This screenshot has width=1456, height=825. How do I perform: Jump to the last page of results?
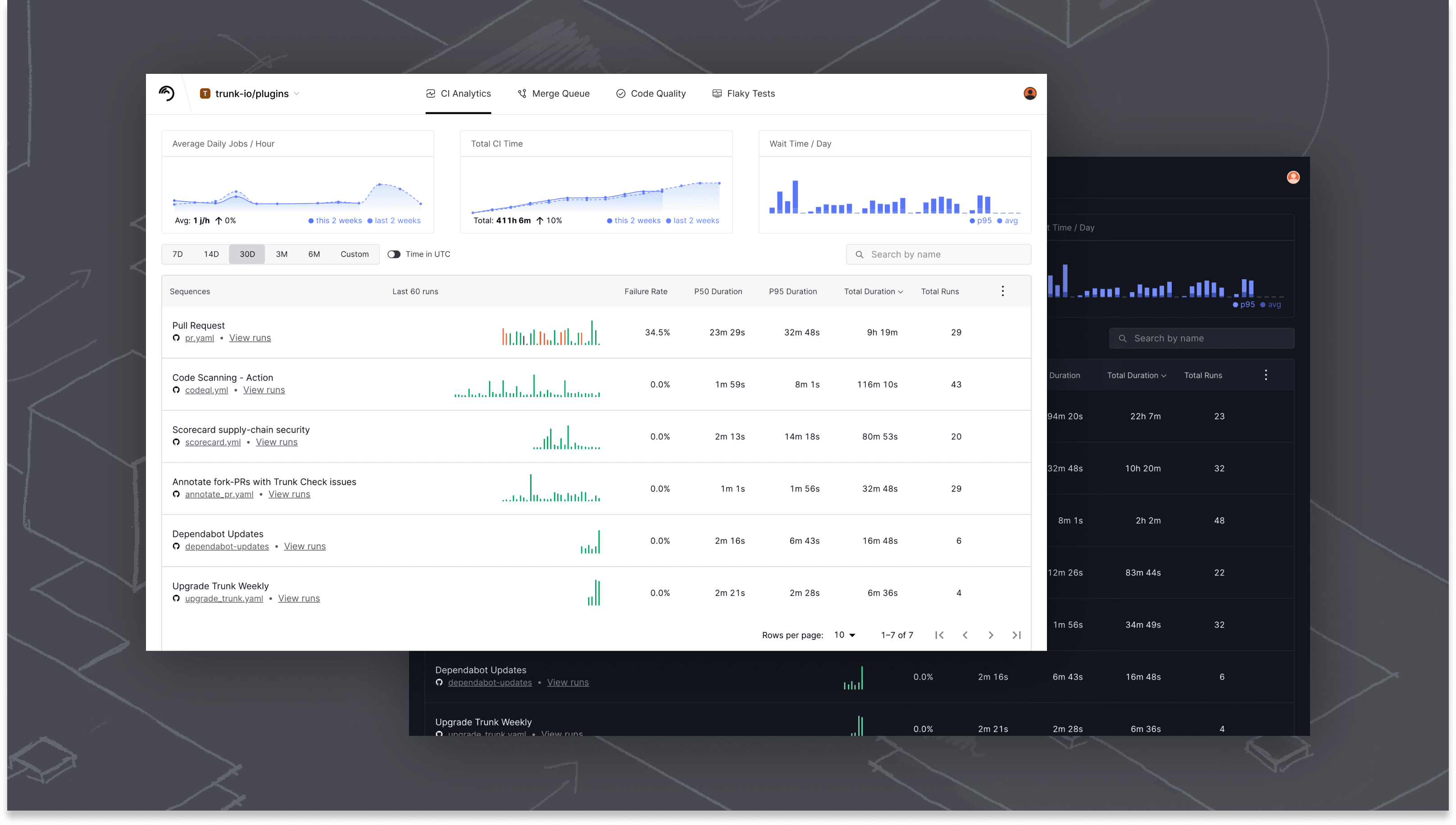coord(1017,635)
